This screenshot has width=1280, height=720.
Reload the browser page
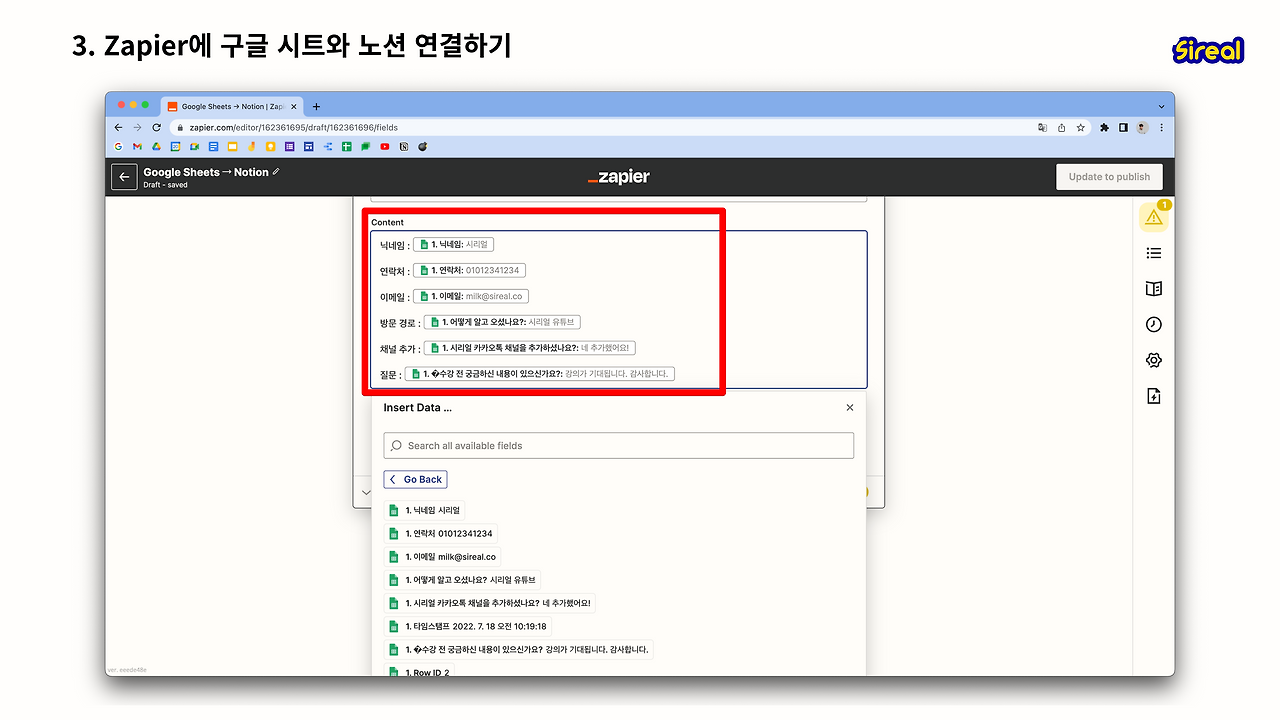[x=156, y=128]
